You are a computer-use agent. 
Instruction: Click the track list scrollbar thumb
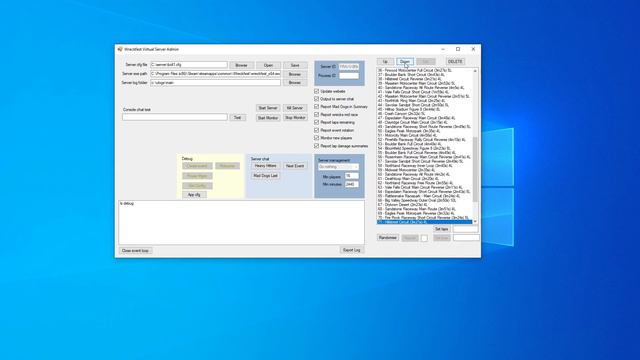pos(475,169)
